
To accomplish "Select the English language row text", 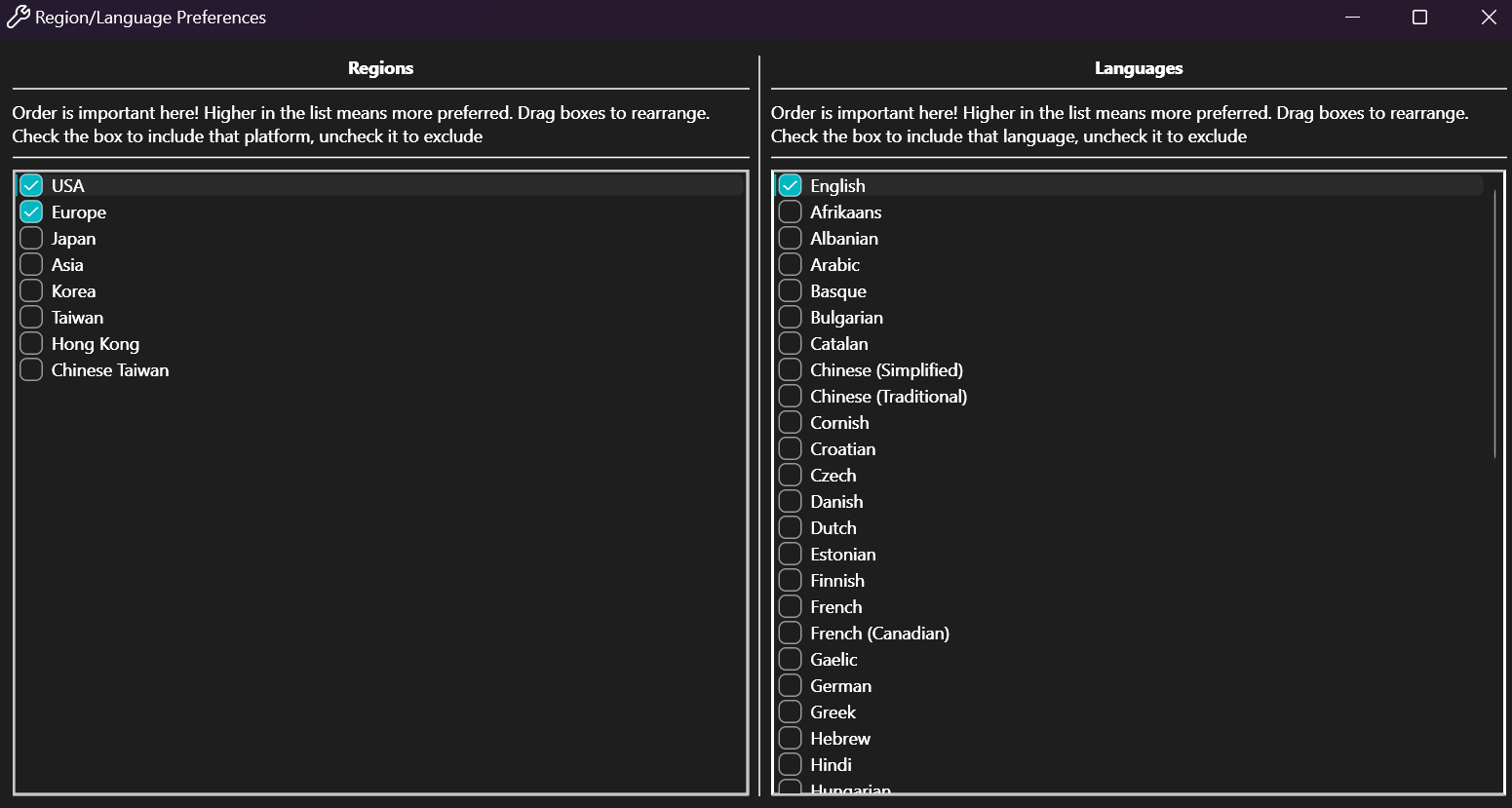I will point(838,186).
